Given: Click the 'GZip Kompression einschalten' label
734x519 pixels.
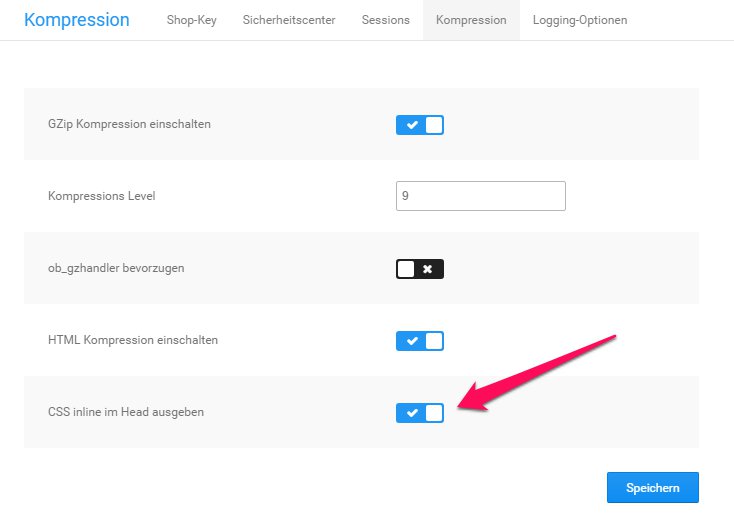Looking at the screenshot, I should (x=129, y=124).
